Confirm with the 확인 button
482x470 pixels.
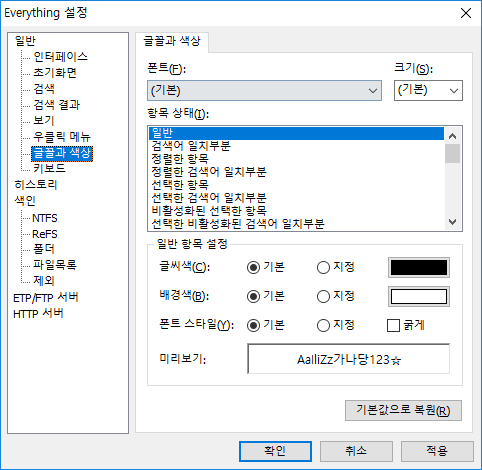point(275,451)
